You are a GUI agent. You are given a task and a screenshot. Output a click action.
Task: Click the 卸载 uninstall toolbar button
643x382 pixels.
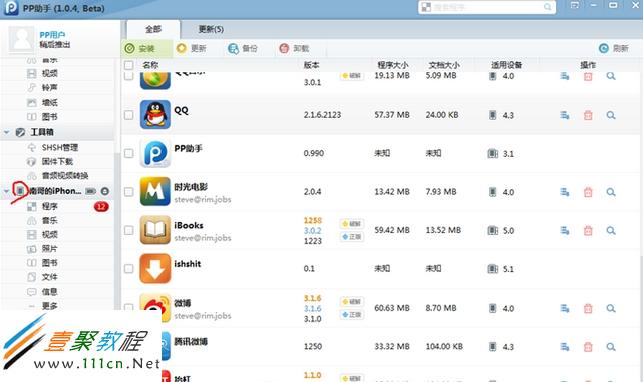pos(294,48)
